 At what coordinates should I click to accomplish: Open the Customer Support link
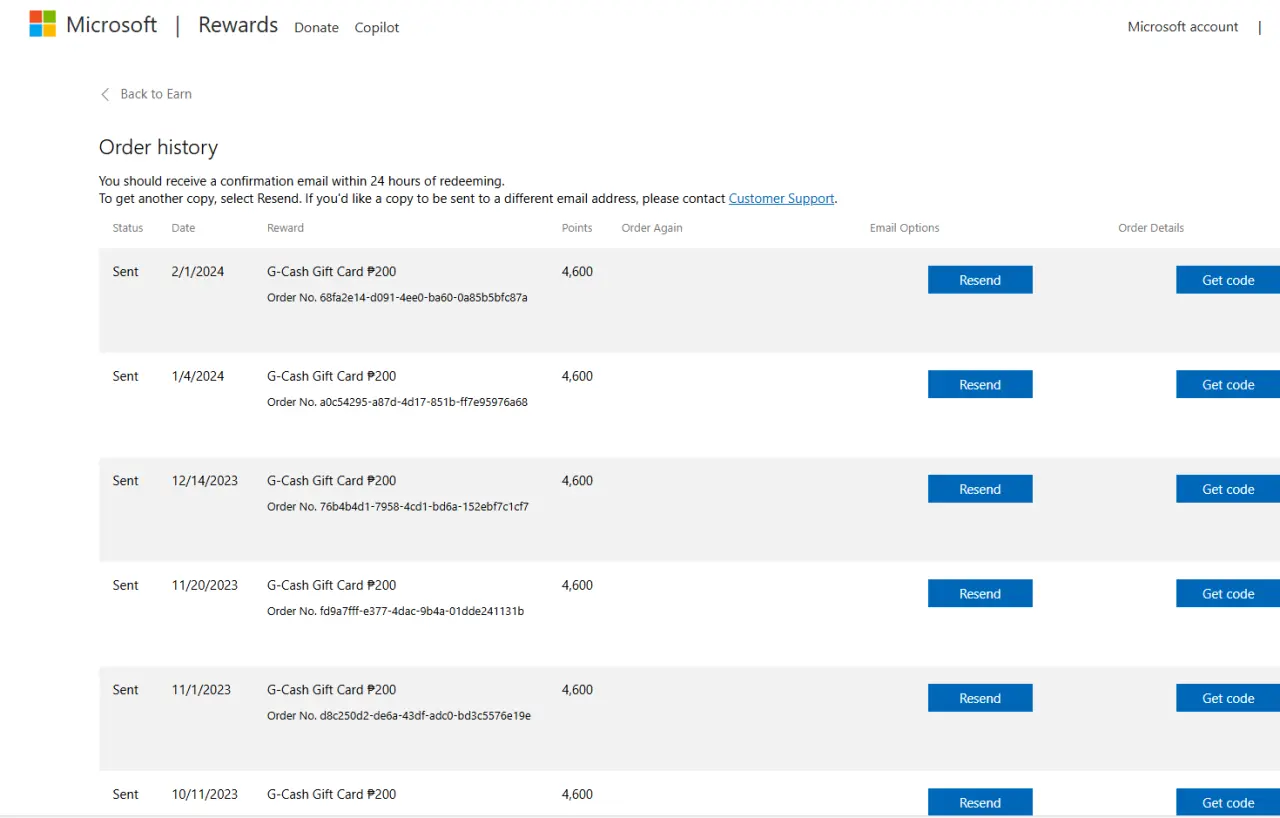tap(781, 199)
